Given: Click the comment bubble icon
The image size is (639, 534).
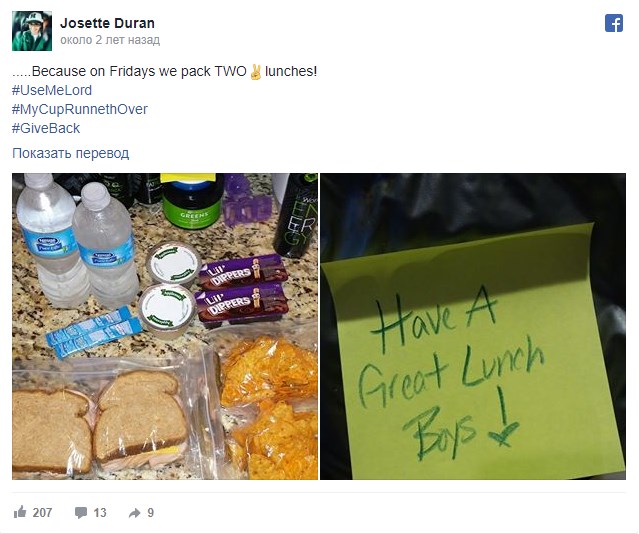Looking at the screenshot, I should [81, 512].
